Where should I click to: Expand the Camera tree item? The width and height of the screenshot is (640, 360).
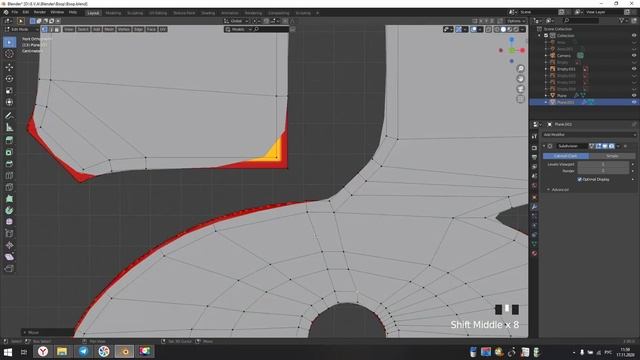click(x=546, y=56)
